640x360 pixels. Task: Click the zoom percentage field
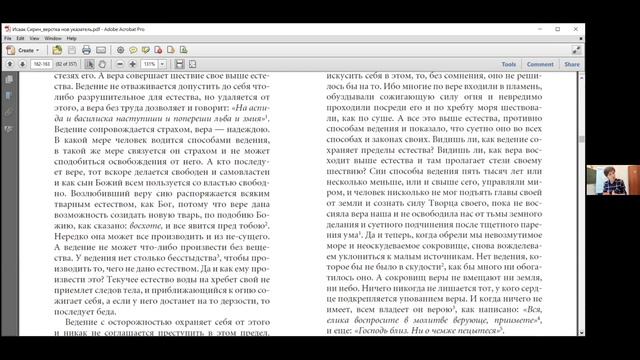(149, 64)
